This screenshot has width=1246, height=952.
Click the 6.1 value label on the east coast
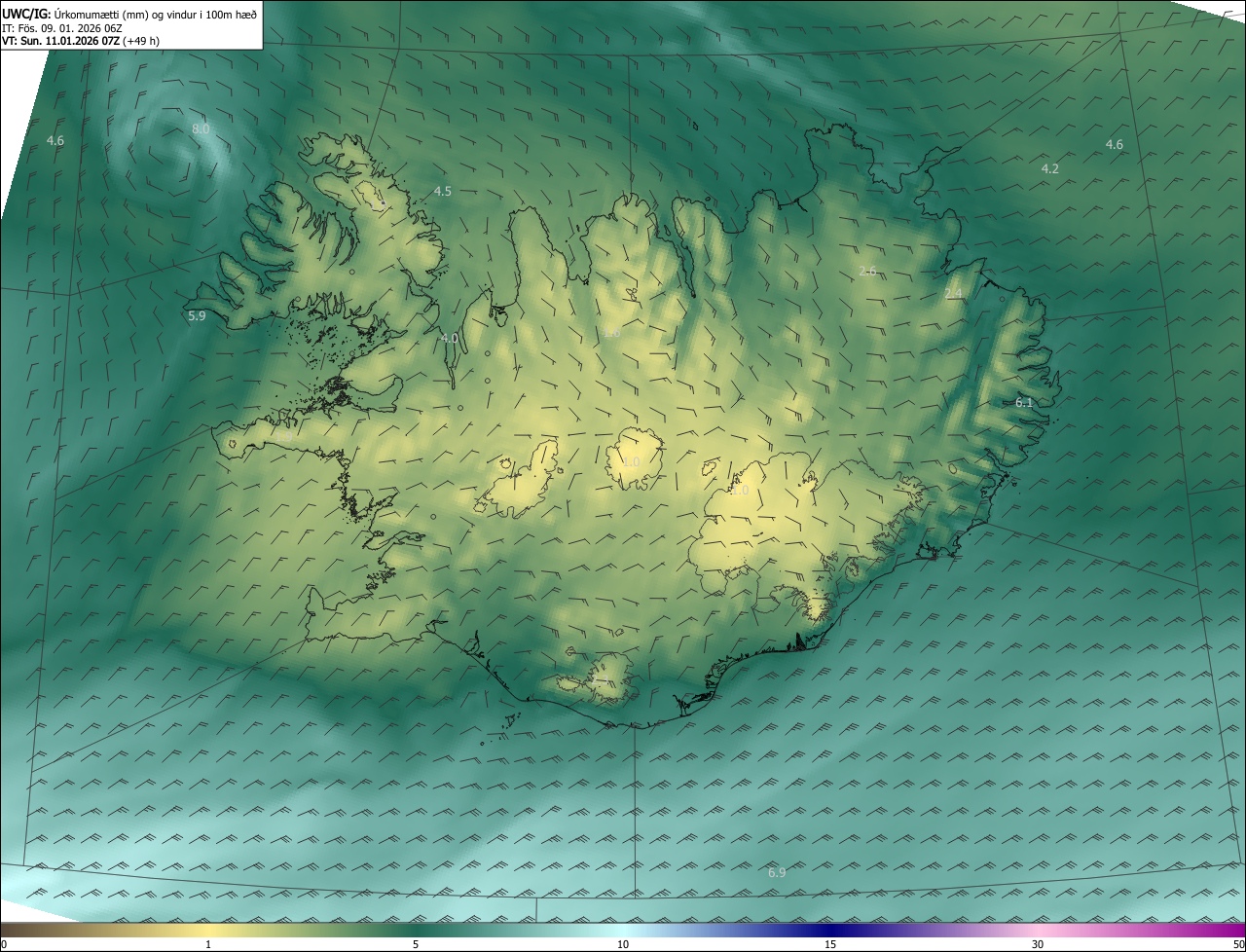[1024, 402]
